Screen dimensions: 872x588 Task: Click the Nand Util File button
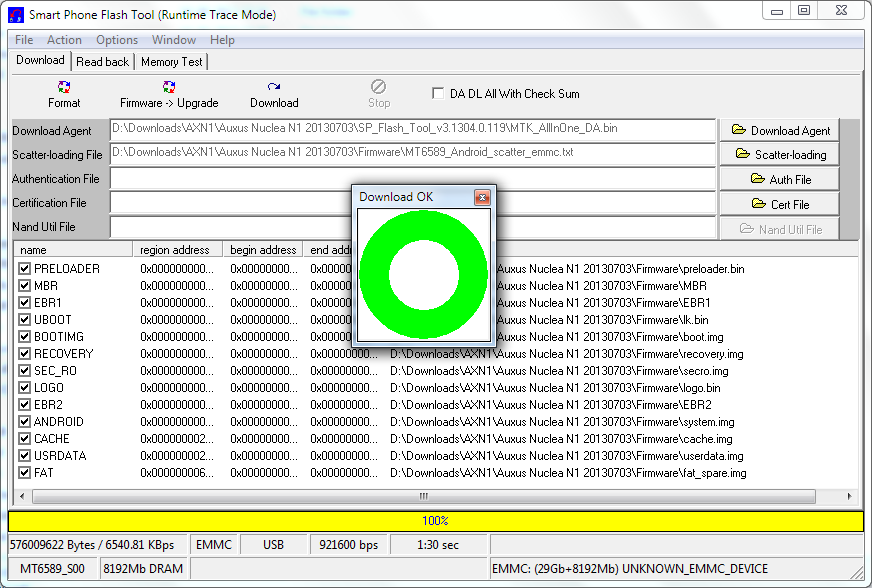pos(780,229)
